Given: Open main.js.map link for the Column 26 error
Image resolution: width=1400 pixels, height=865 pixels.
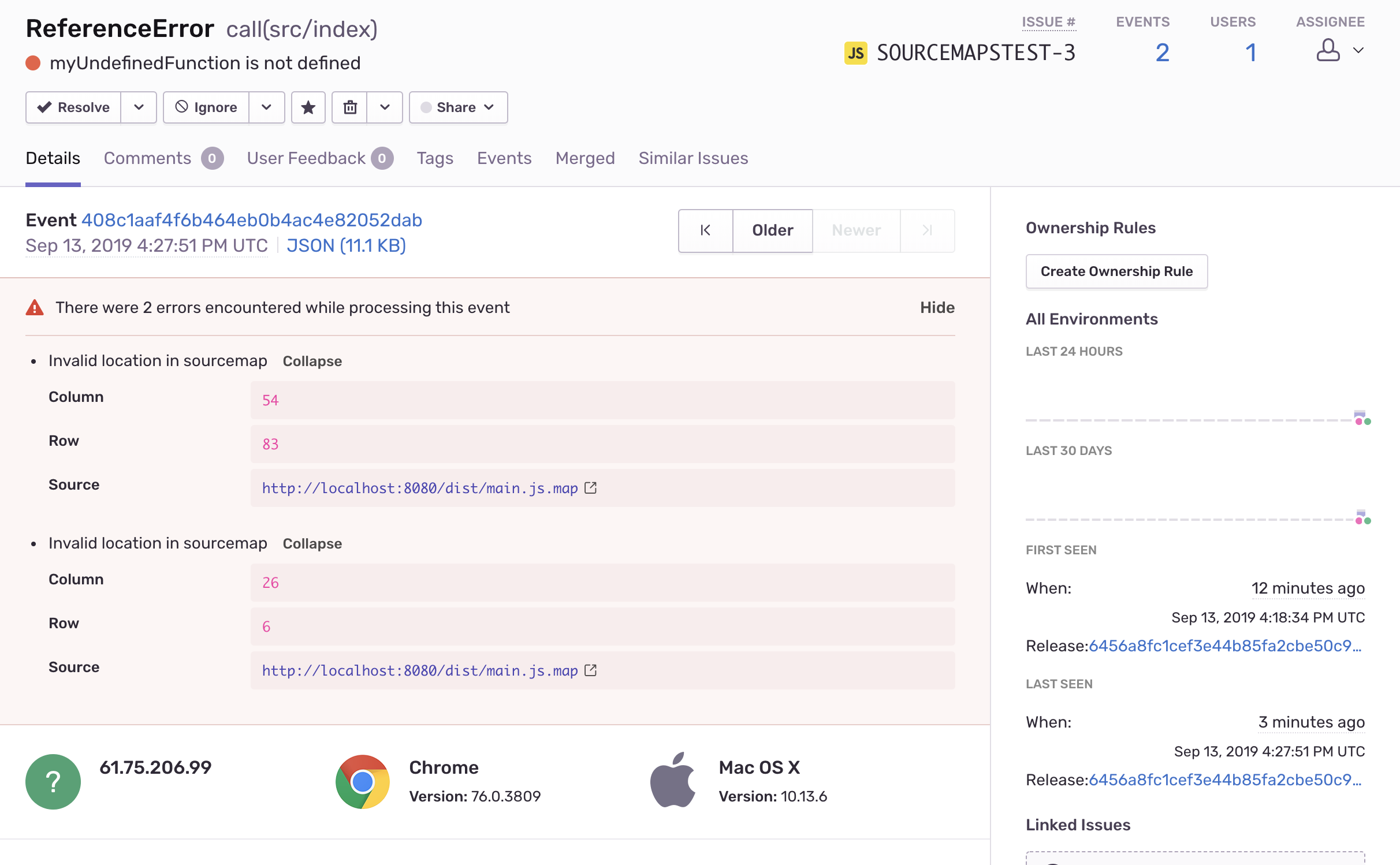Looking at the screenshot, I should (x=420, y=671).
